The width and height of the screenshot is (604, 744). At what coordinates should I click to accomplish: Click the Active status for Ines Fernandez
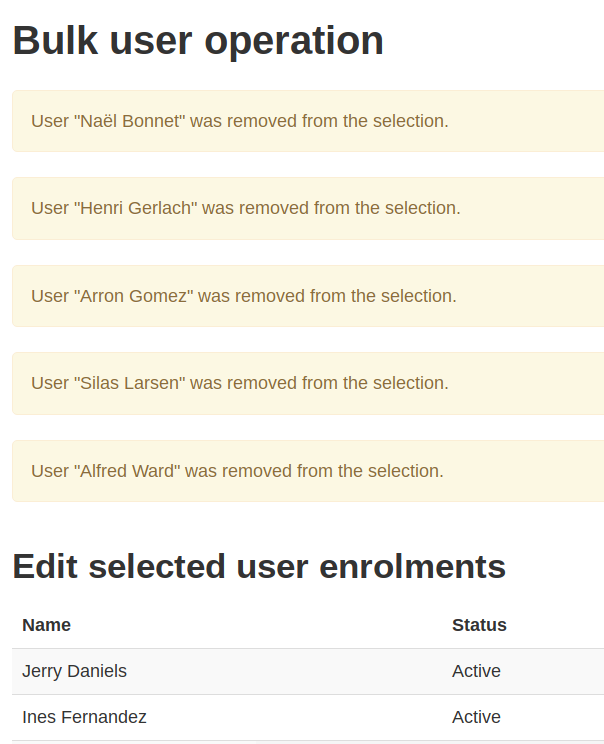tap(476, 717)
